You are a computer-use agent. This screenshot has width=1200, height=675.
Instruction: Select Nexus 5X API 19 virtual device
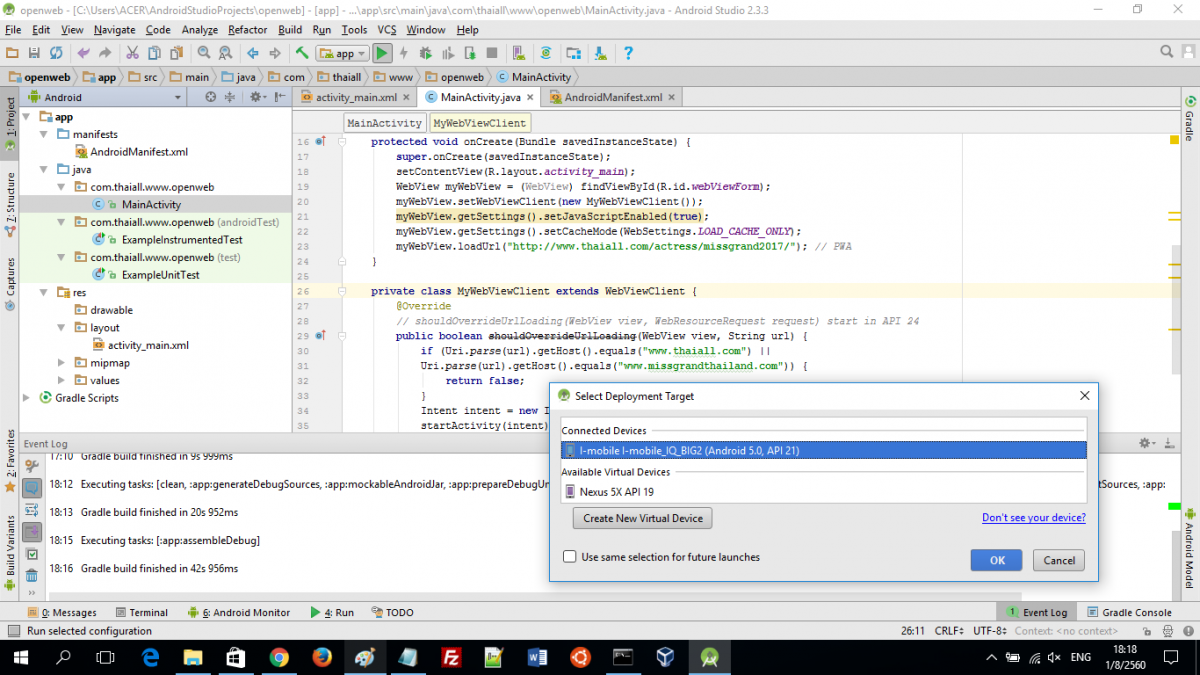tap(823, 491)
